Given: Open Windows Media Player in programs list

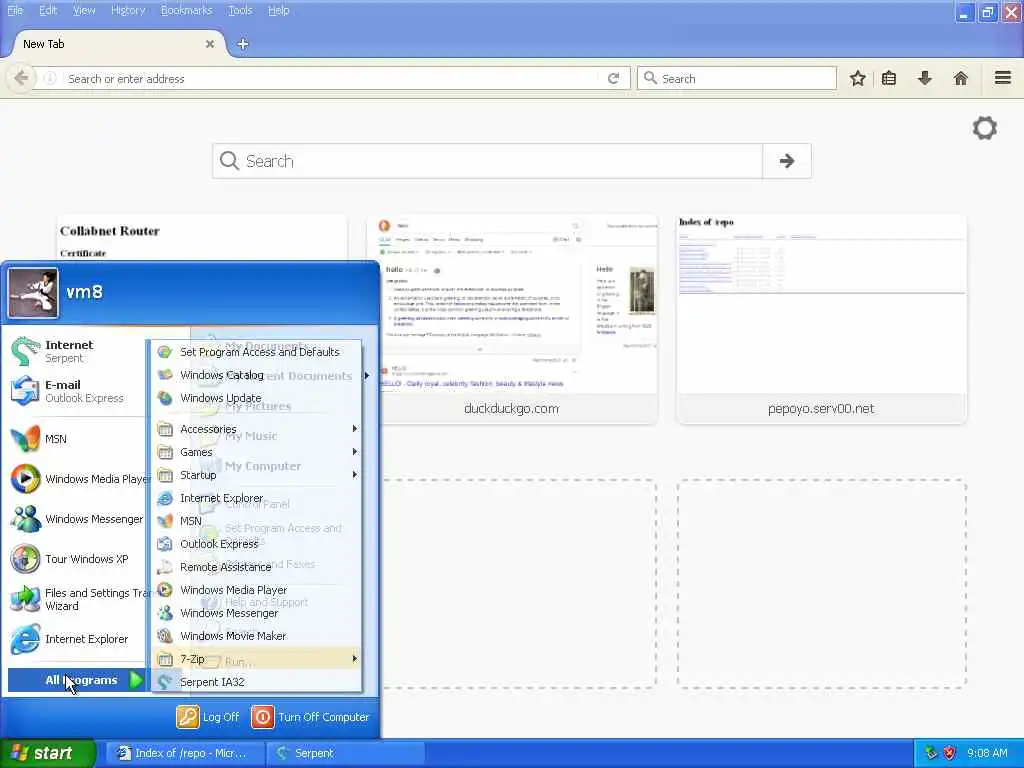Looking at the screenshot, I should pyautogui.click(x=257, y=590).
